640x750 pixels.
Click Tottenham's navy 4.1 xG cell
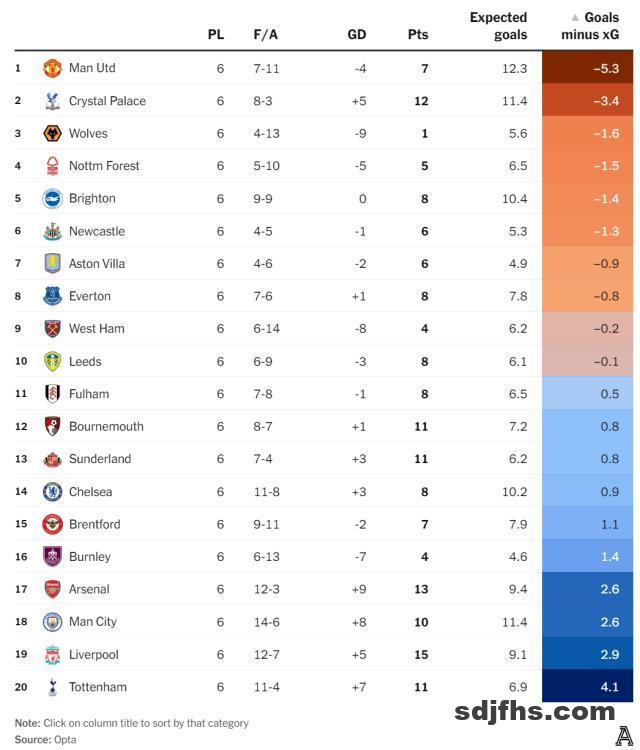[x=589, y=687]
